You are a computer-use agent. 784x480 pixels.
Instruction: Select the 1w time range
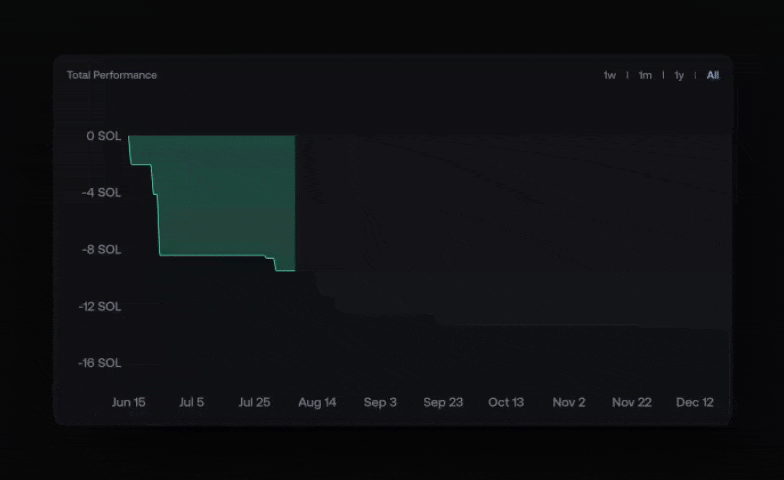[609, 76]
